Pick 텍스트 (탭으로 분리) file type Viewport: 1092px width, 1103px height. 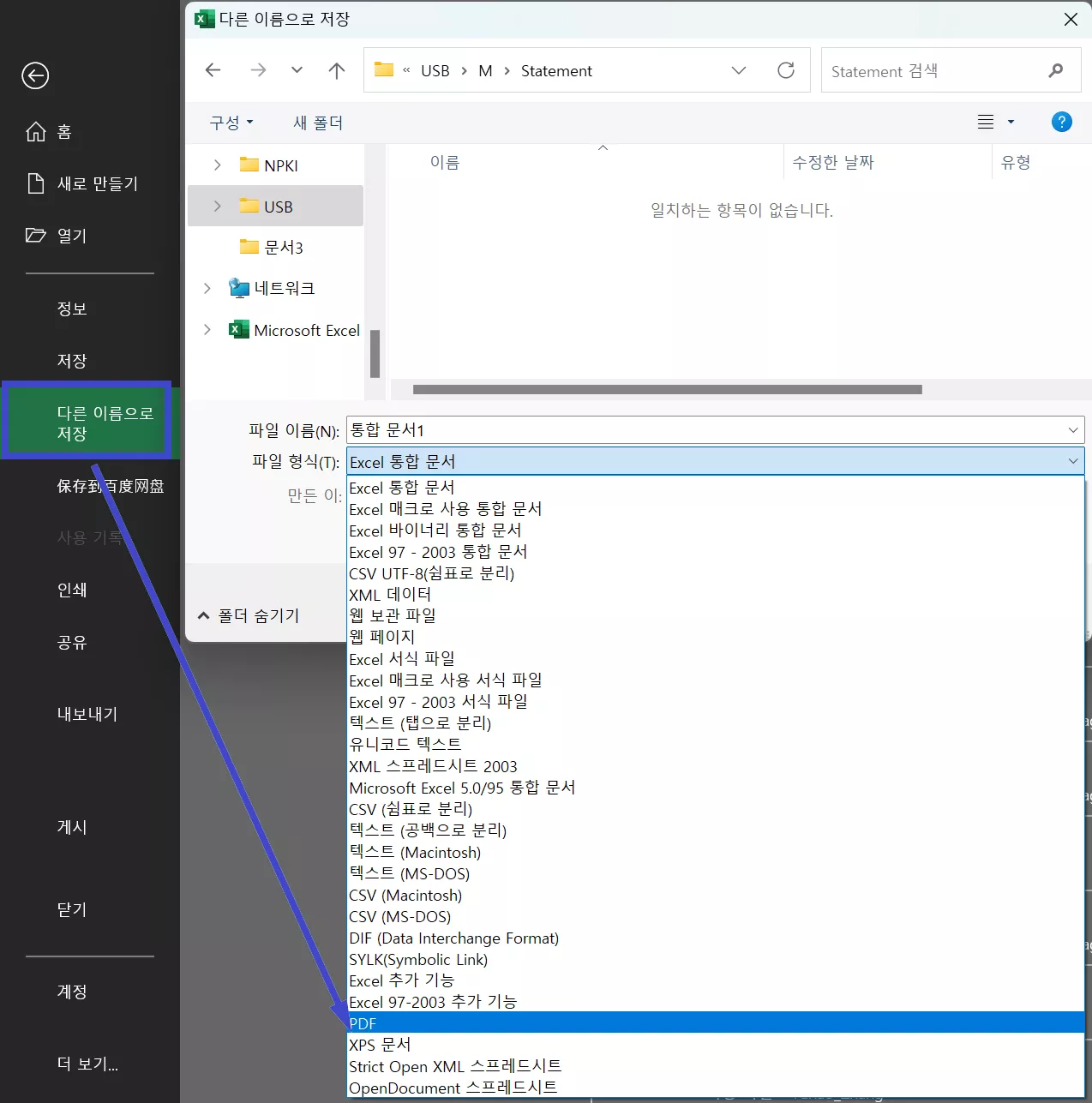pos(716,722)
